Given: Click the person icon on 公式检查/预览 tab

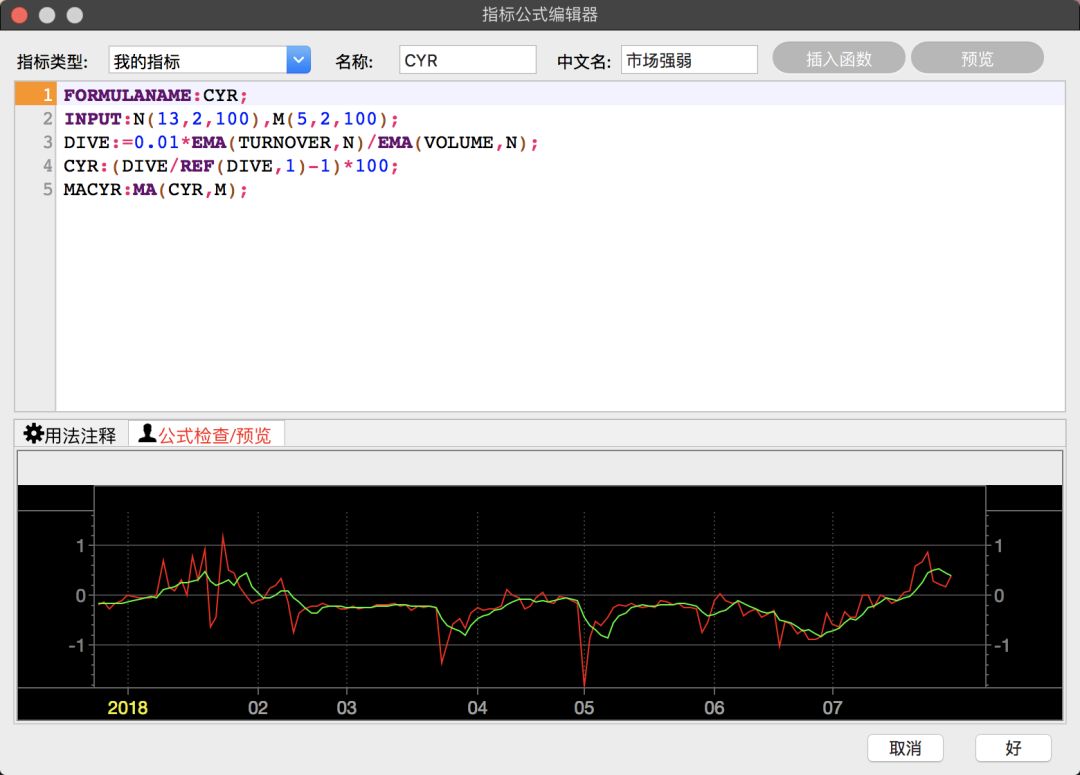Looking at the screenshot, I should [146, 434].
